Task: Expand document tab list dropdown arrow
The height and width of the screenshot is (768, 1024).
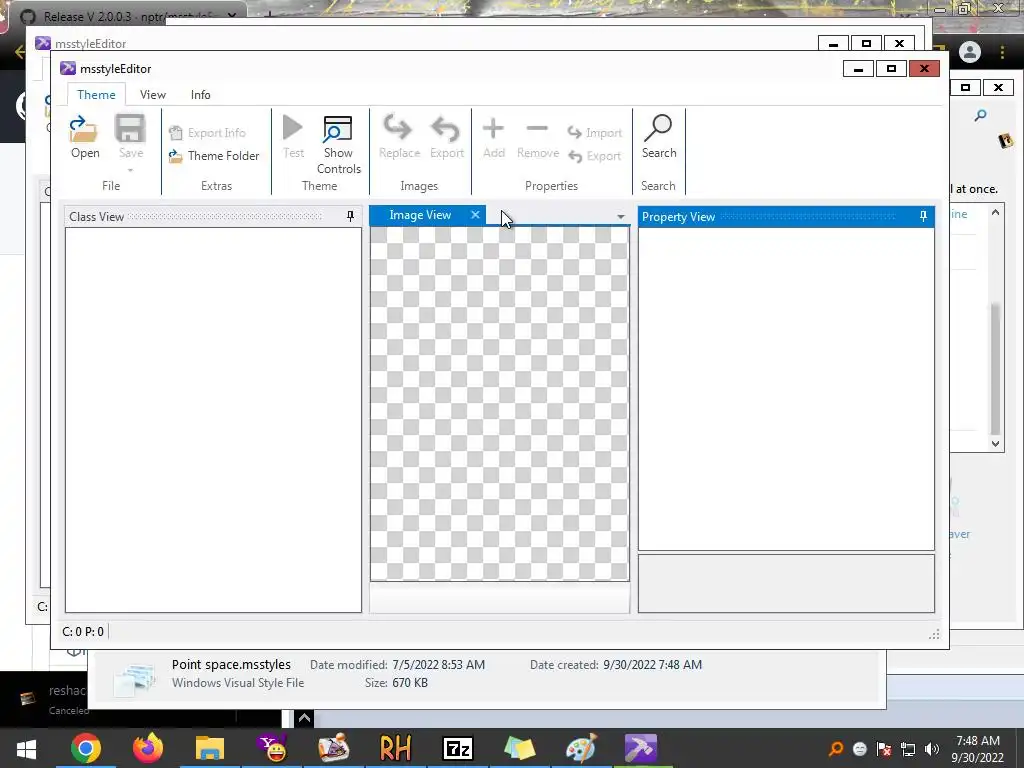Action: coord(620,216)
